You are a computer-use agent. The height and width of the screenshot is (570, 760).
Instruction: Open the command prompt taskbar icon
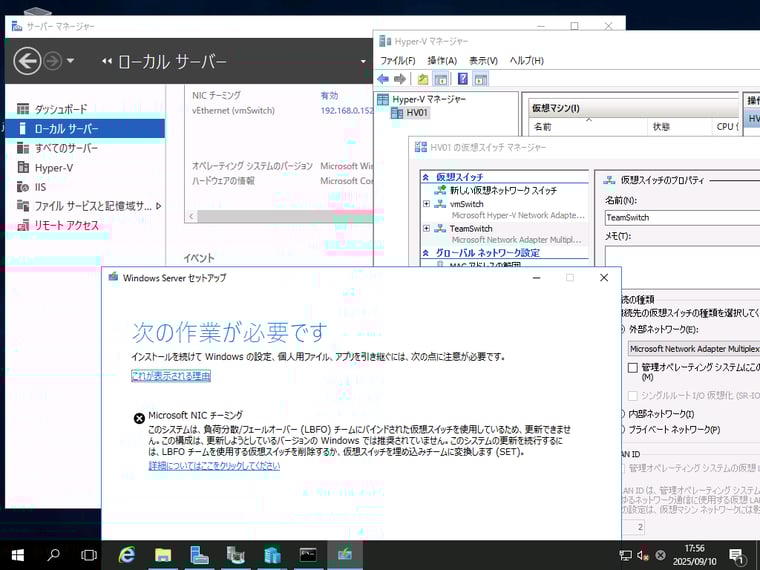pyautogui.click(x=309, y=555)
